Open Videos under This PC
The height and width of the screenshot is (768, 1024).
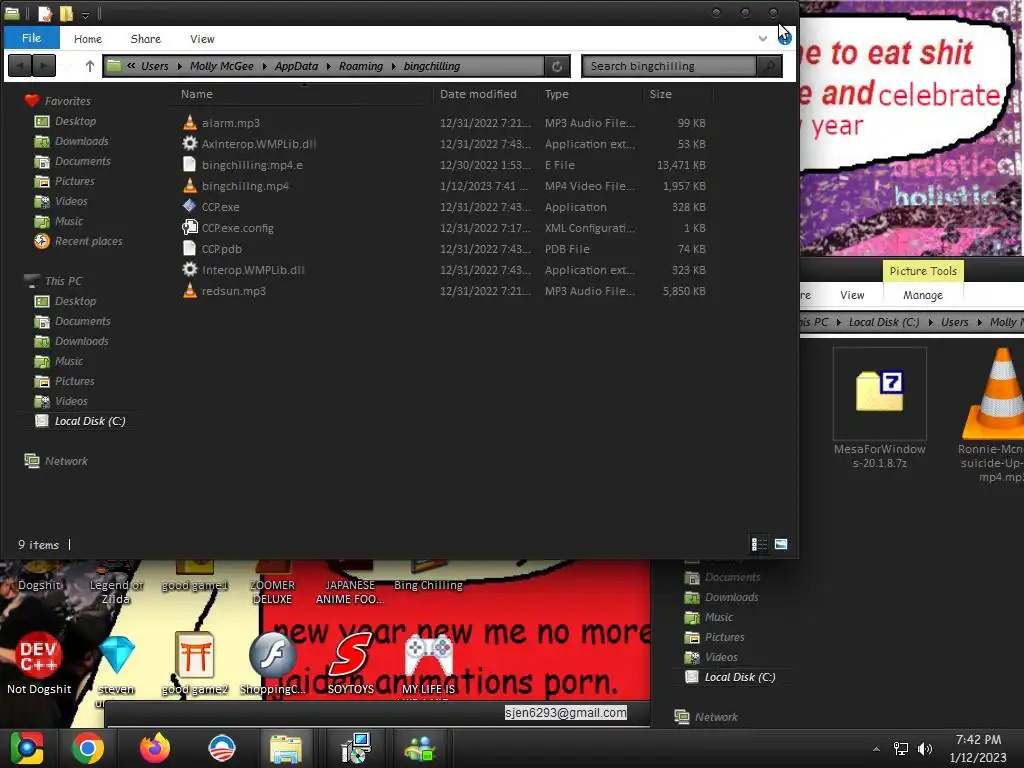tap(71, 401)
